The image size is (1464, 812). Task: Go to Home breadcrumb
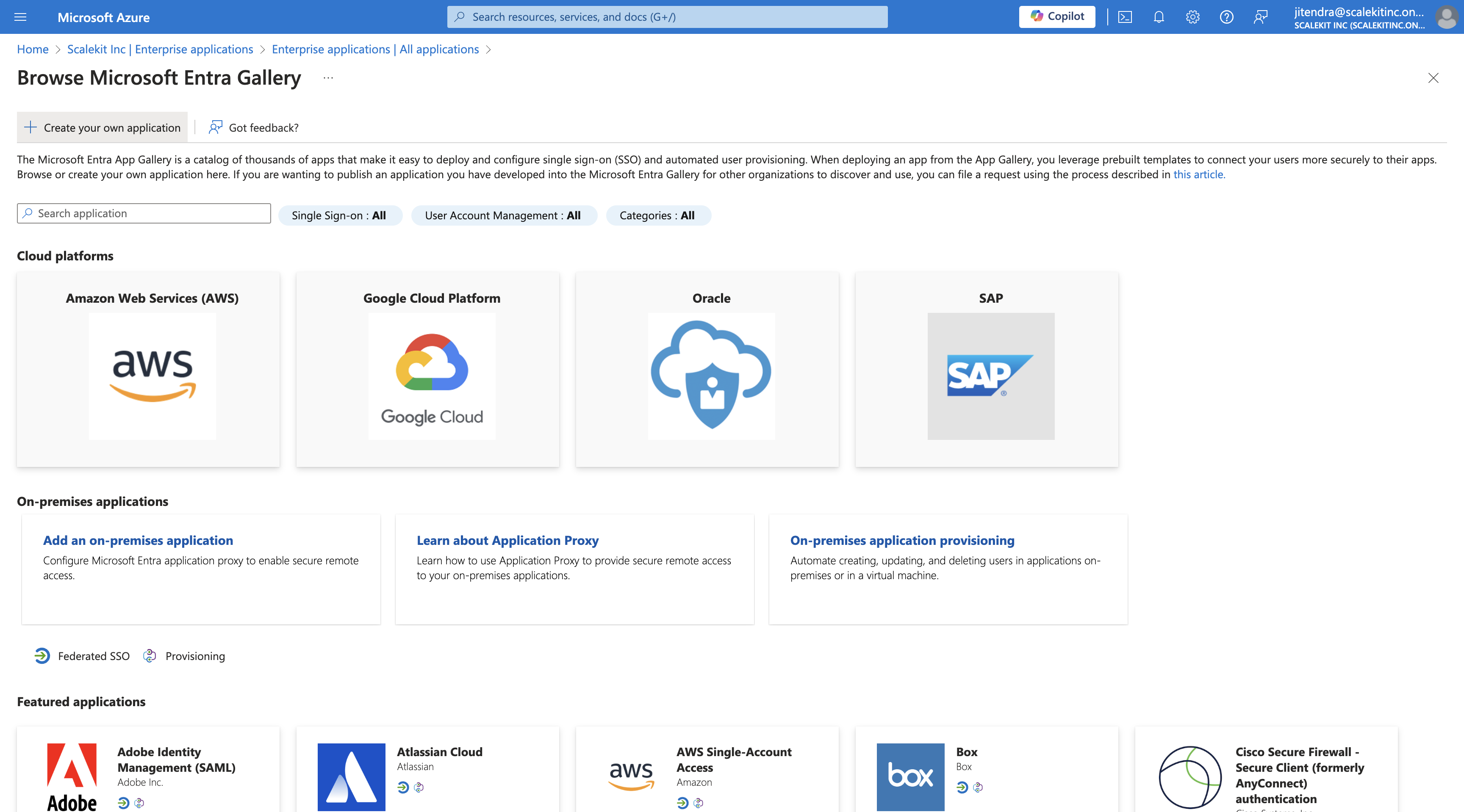pos(33,50)
